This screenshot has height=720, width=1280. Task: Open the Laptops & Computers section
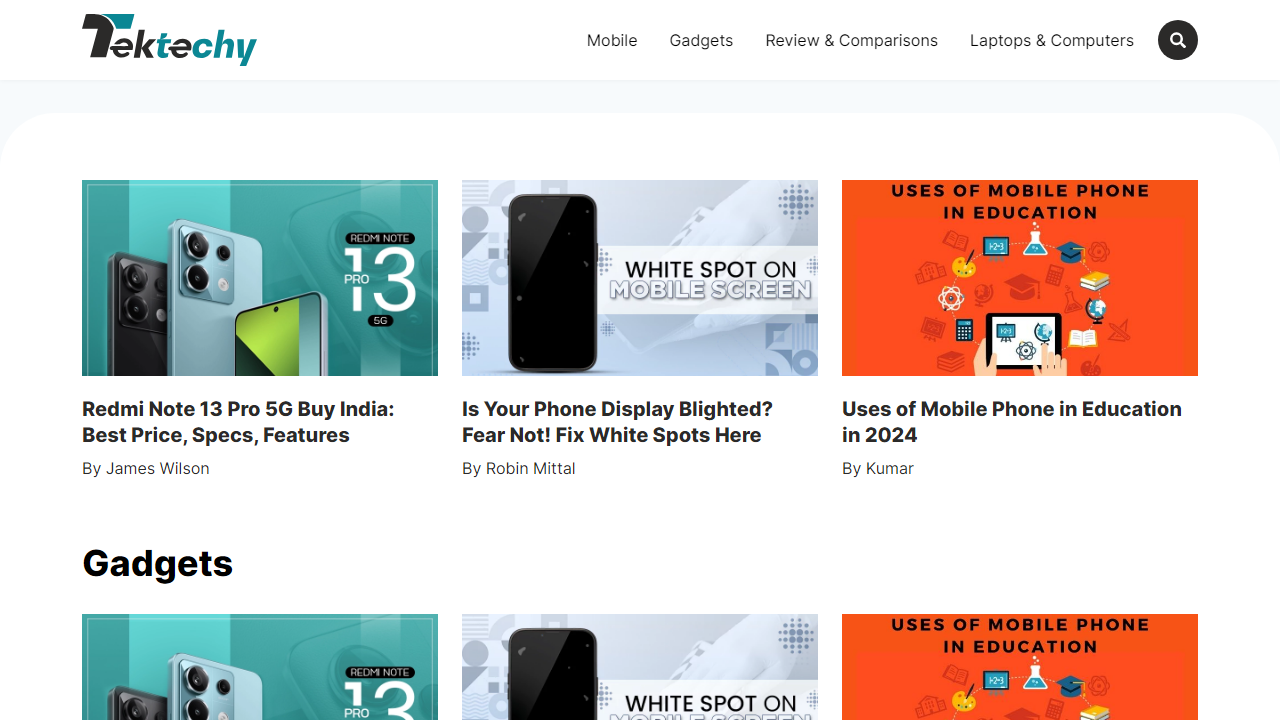coord(1051,40)
